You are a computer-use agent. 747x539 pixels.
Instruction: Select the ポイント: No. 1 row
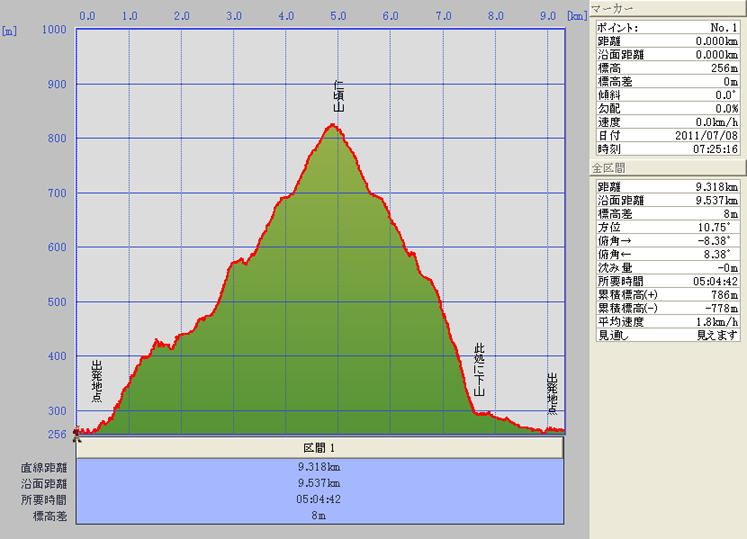pyautogui.click(x=667, y=28)
